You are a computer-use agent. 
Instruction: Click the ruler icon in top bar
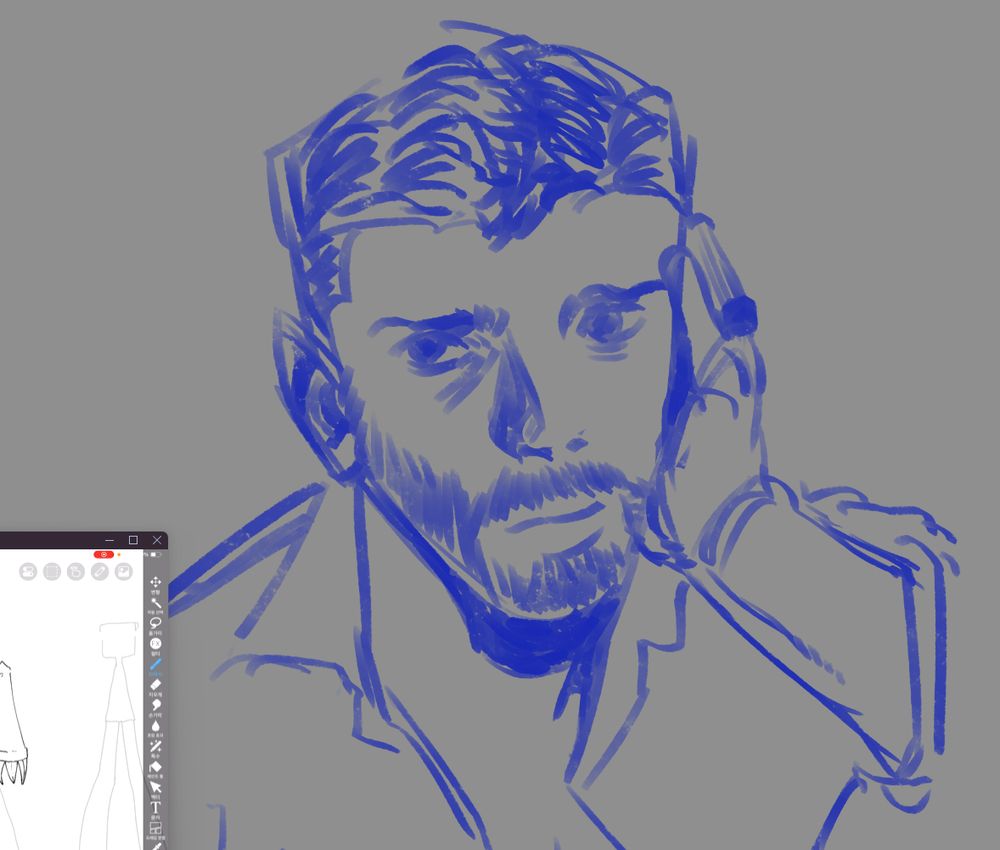click(99, 571)
